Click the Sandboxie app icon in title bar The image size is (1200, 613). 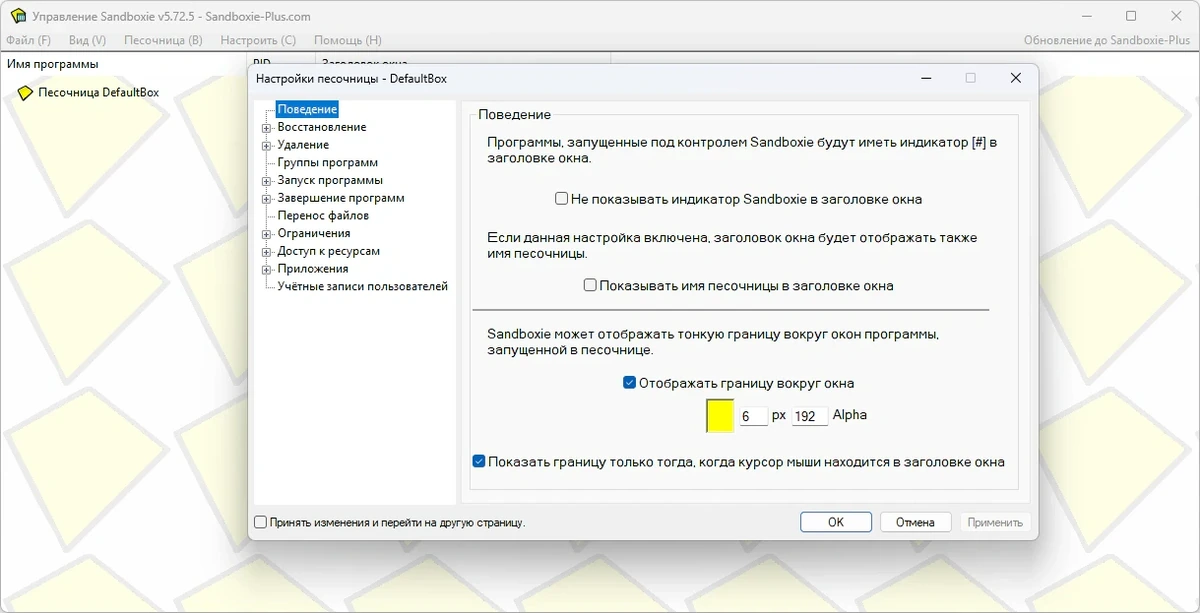click(x=18, y=16)
